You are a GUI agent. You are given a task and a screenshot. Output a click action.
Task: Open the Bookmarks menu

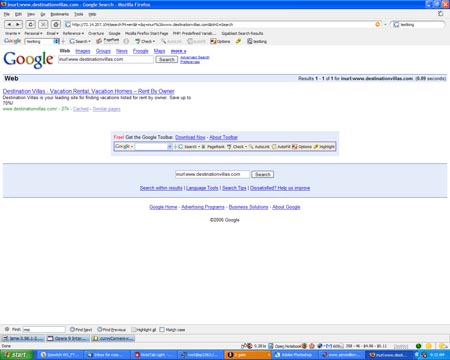pos(60,14)
